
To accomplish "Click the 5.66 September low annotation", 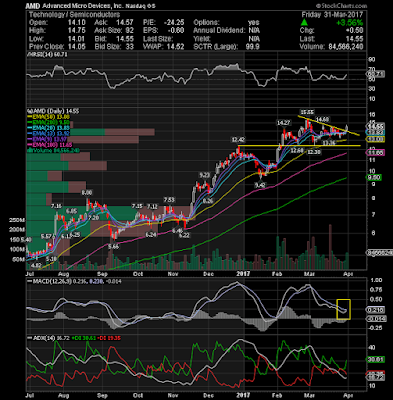I will click(x=114, y=247).
